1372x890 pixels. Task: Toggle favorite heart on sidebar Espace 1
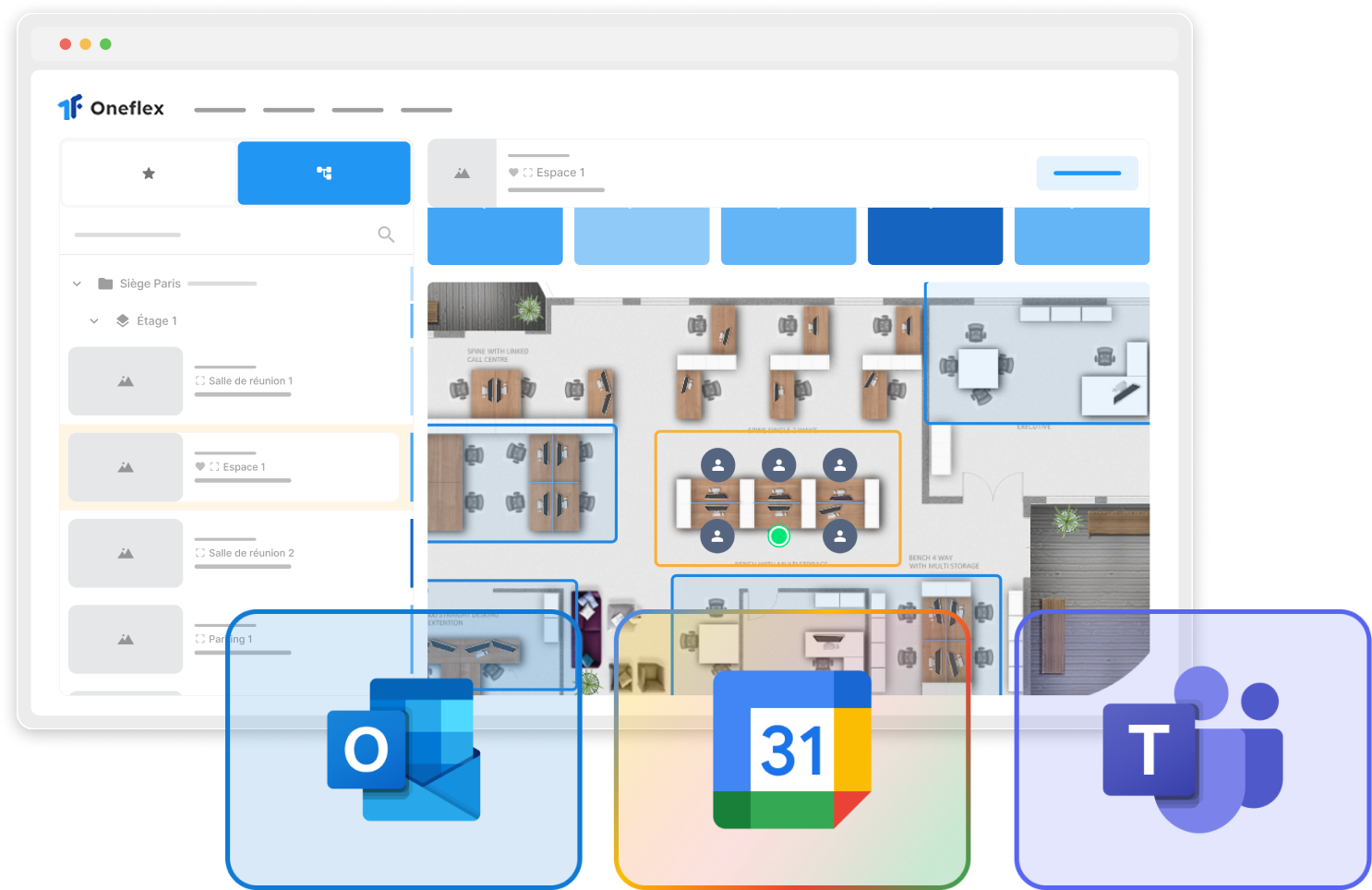200,467
